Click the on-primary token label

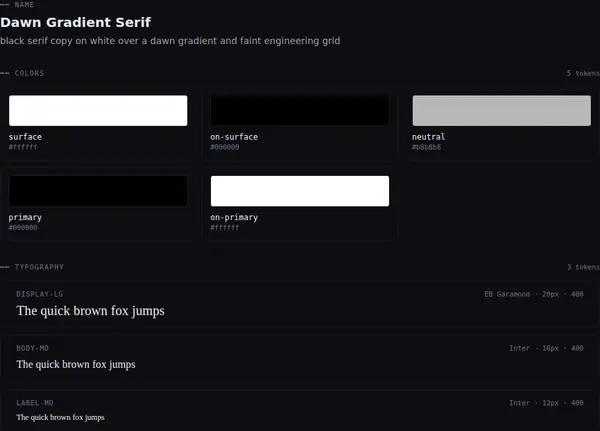(234, 217)
